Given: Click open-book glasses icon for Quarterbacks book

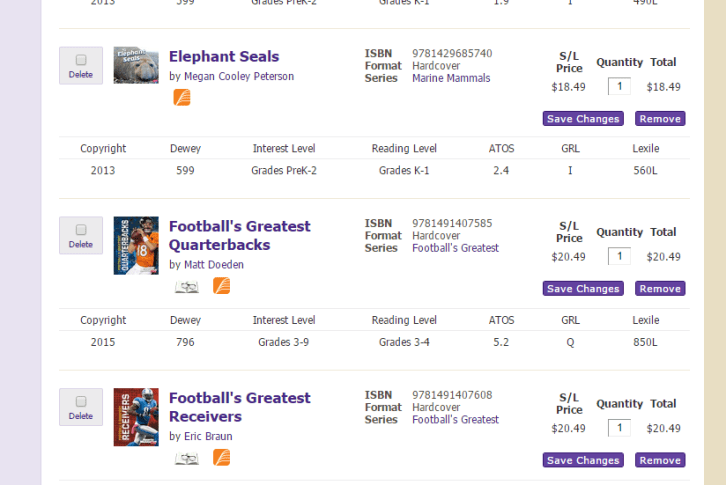Looking at the screenshot, I should (187, 287).
